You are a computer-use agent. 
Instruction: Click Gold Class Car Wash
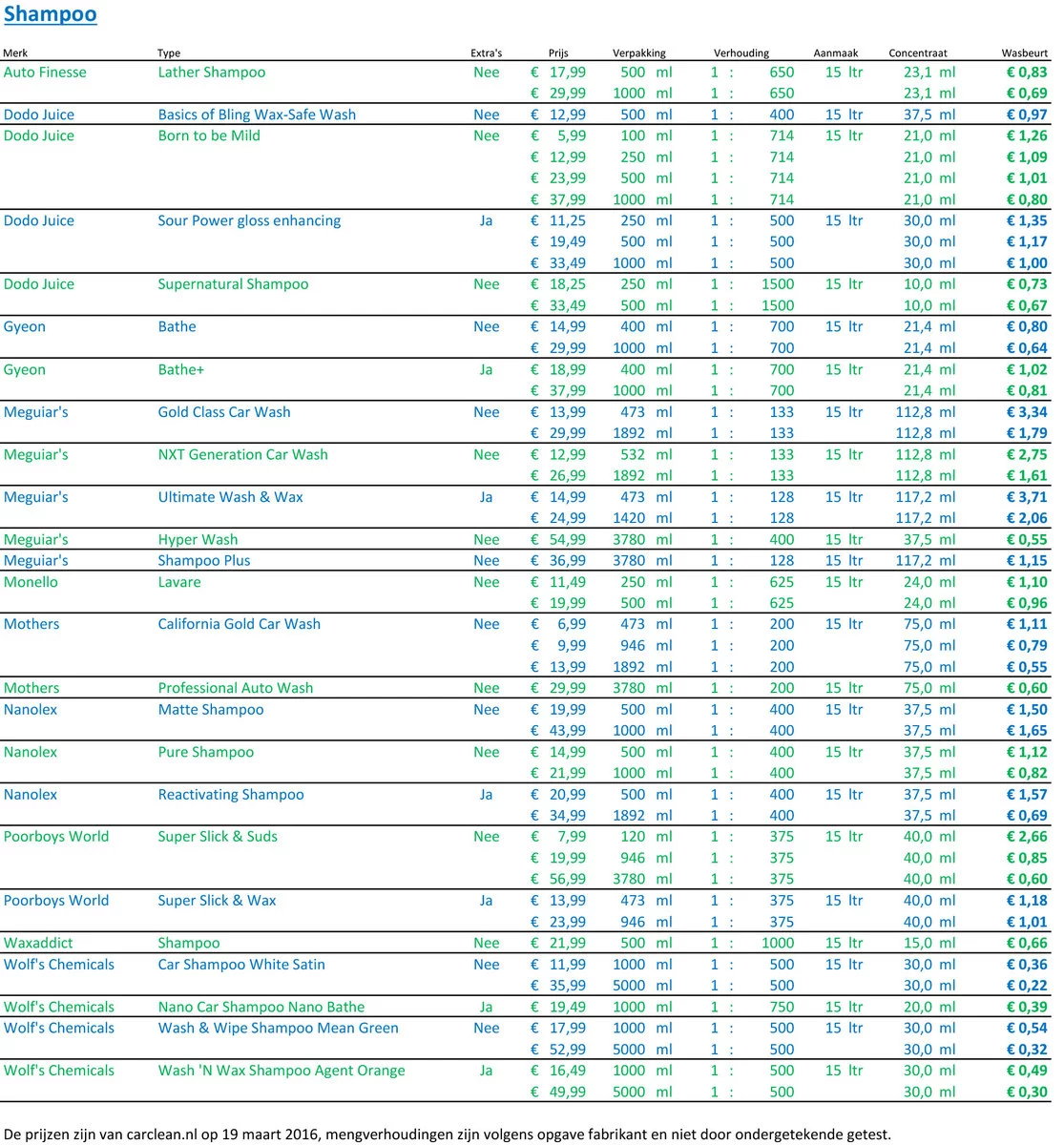tap(224, 412)
